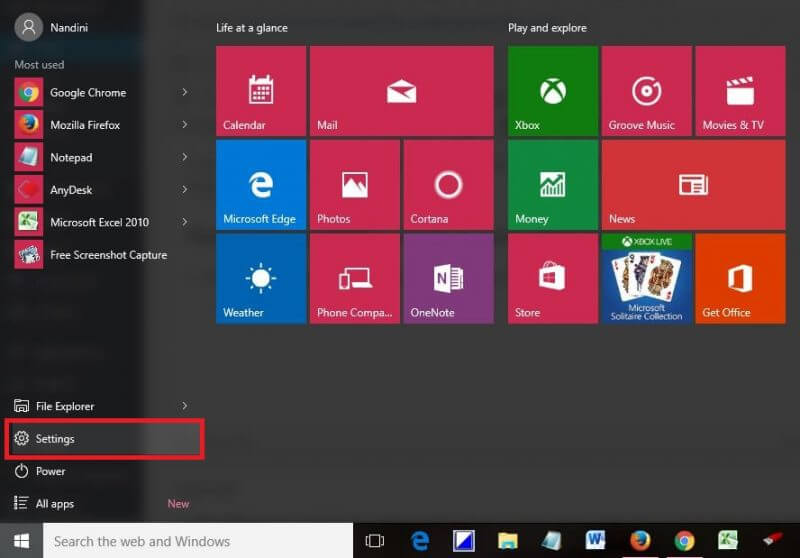Open the News tile

[693, 185]
